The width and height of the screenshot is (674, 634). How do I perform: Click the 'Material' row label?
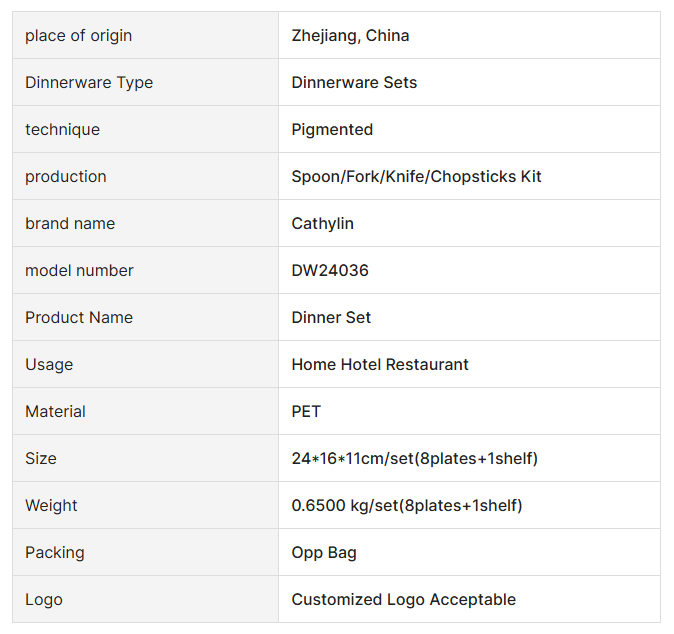[x=55, y=412]
